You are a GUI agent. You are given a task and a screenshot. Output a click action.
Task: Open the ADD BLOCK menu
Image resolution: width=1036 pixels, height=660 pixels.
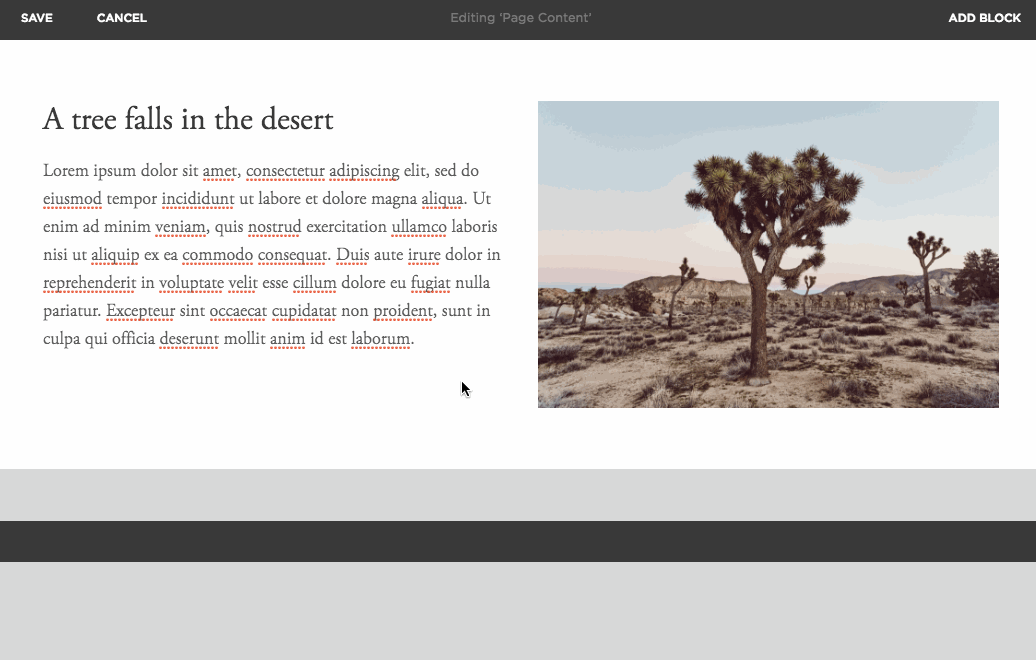(984, 18)
